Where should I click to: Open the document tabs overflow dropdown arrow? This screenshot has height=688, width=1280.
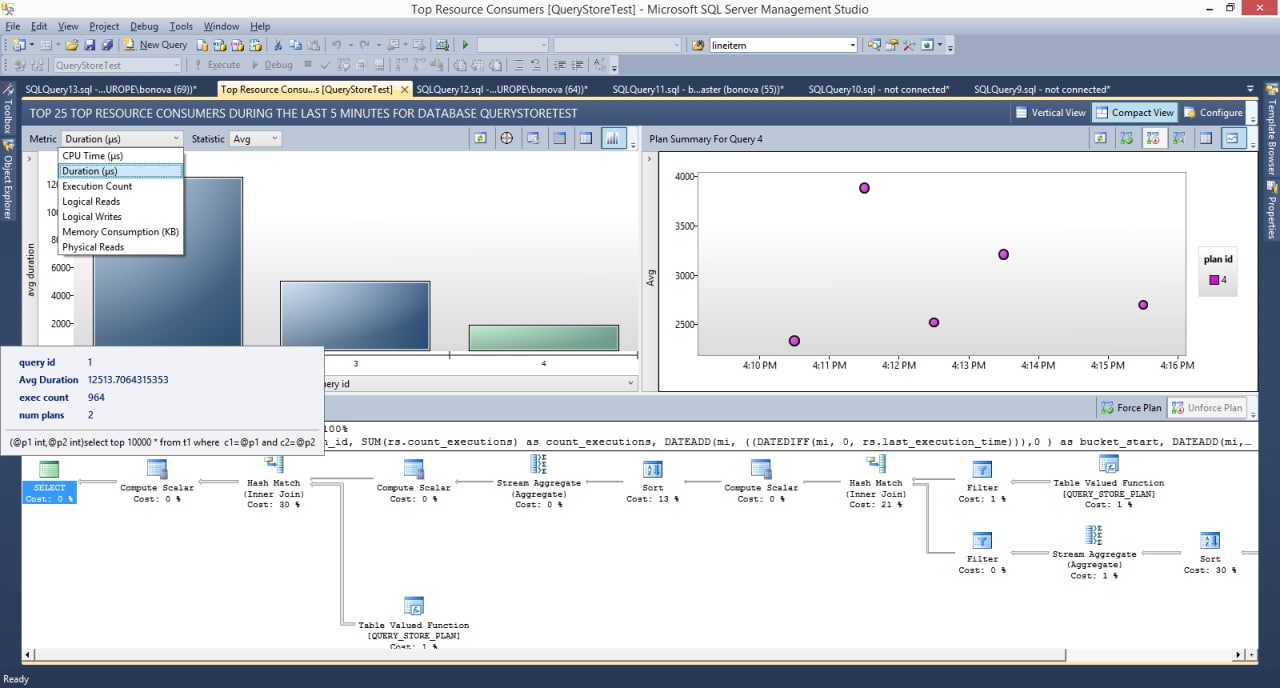point(1250,89)
